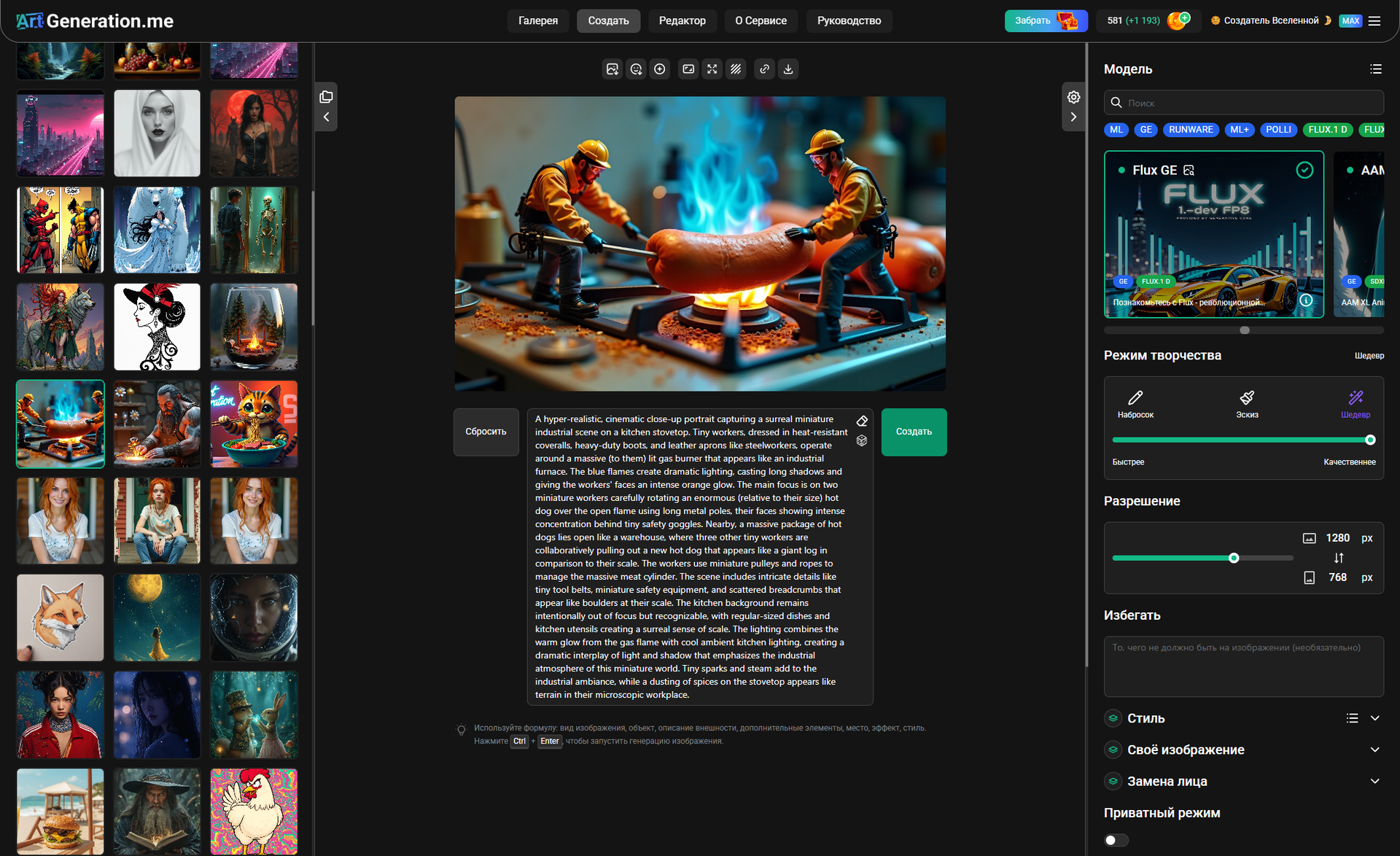
Task: Click the layers icon beside Своё изображение
Action: pyautogui.click(x=1113, y=750)
